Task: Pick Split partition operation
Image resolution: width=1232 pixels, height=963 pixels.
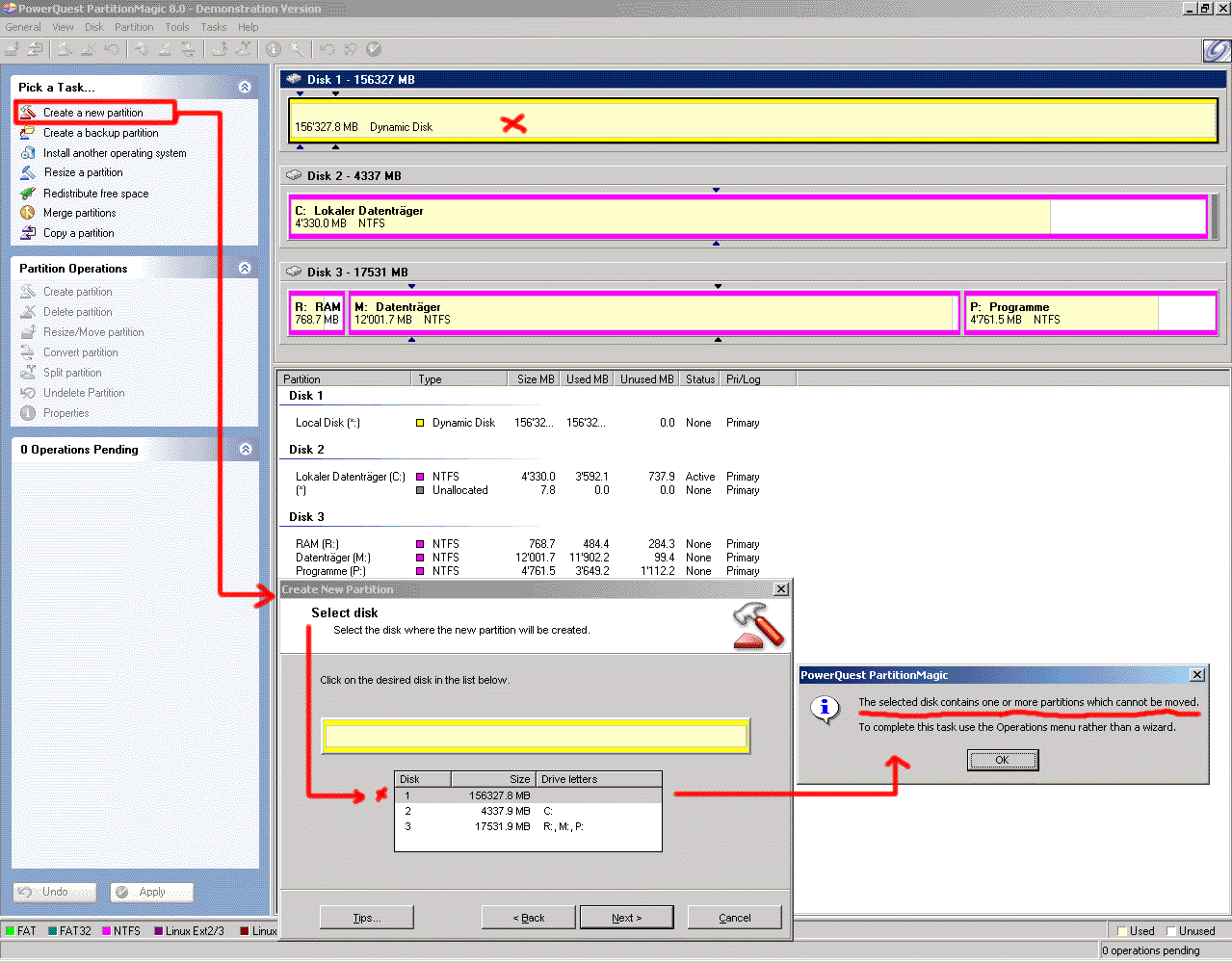Action: click(72, 373)
